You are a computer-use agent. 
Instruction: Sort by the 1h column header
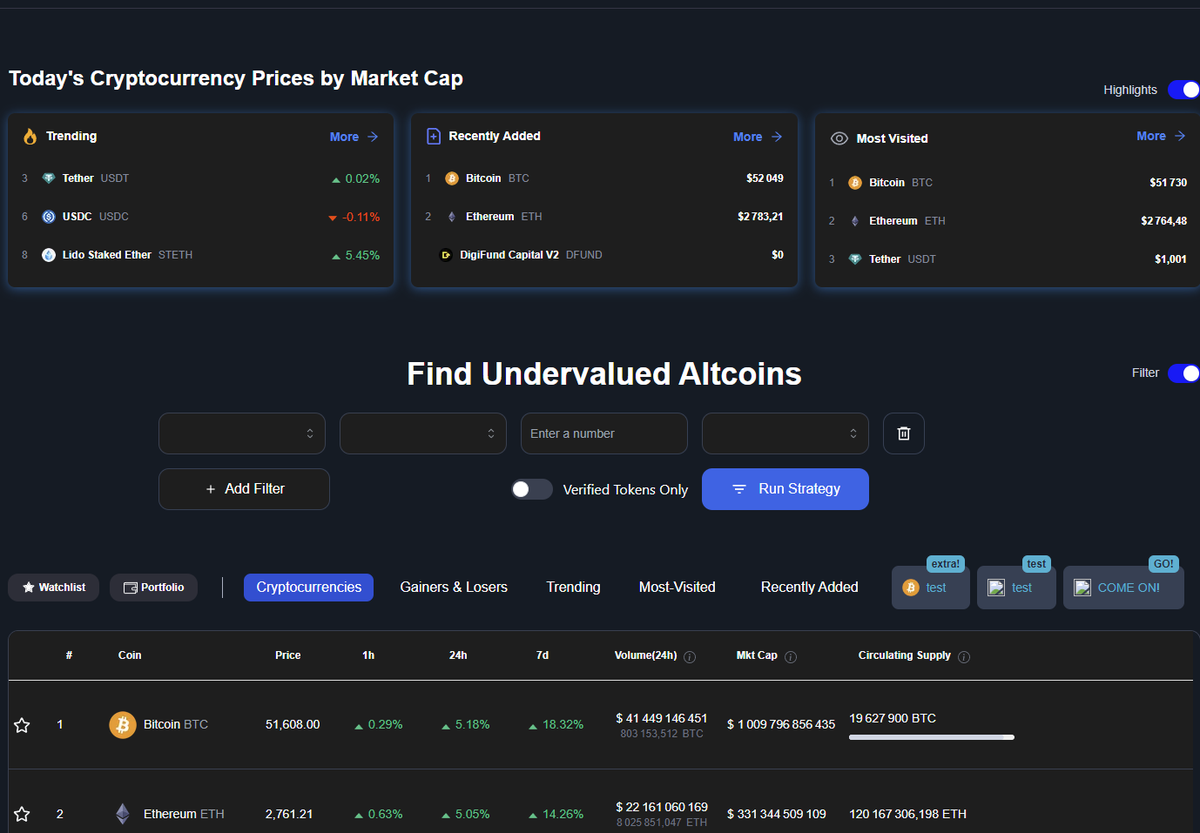click(x=368, y=655)
